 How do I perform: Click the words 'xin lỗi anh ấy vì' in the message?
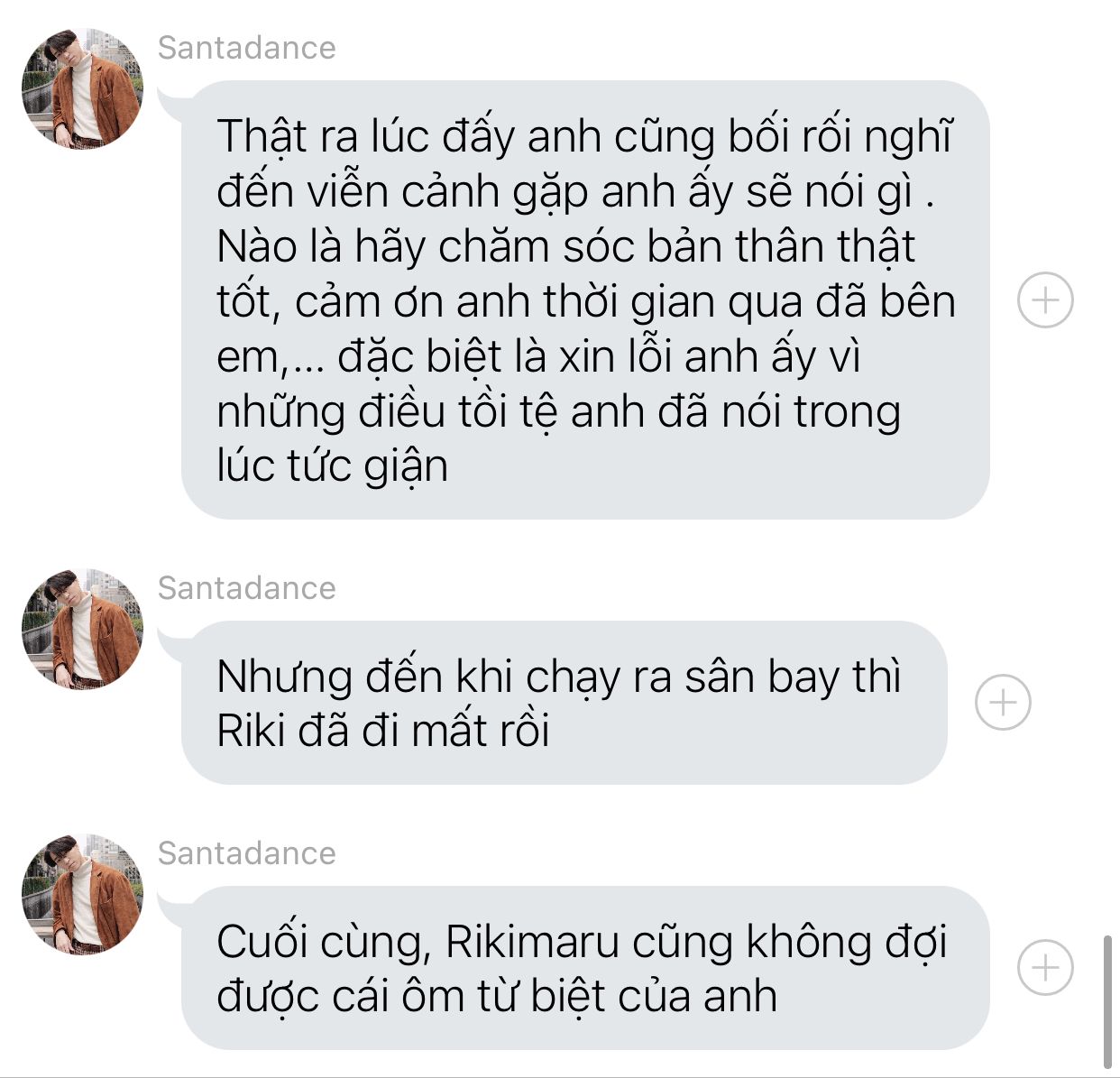click(x=710, y=356)
